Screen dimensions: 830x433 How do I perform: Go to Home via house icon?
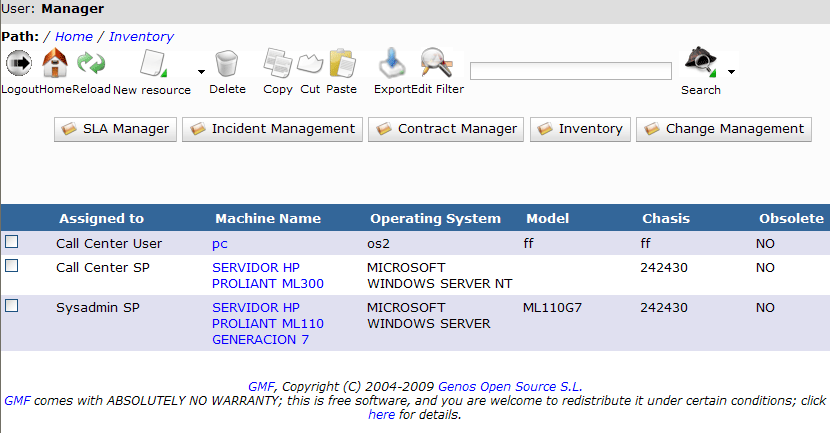point(55,62)
